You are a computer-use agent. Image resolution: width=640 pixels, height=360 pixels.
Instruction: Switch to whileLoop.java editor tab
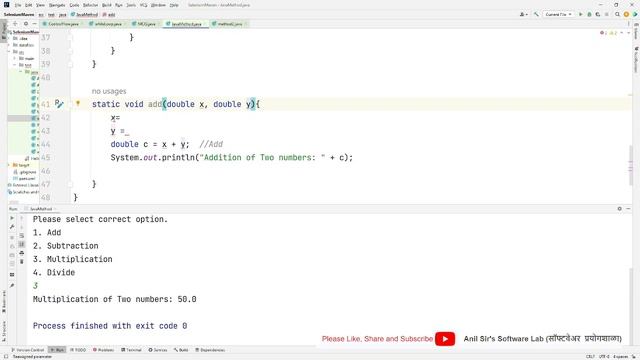(108, 24)
